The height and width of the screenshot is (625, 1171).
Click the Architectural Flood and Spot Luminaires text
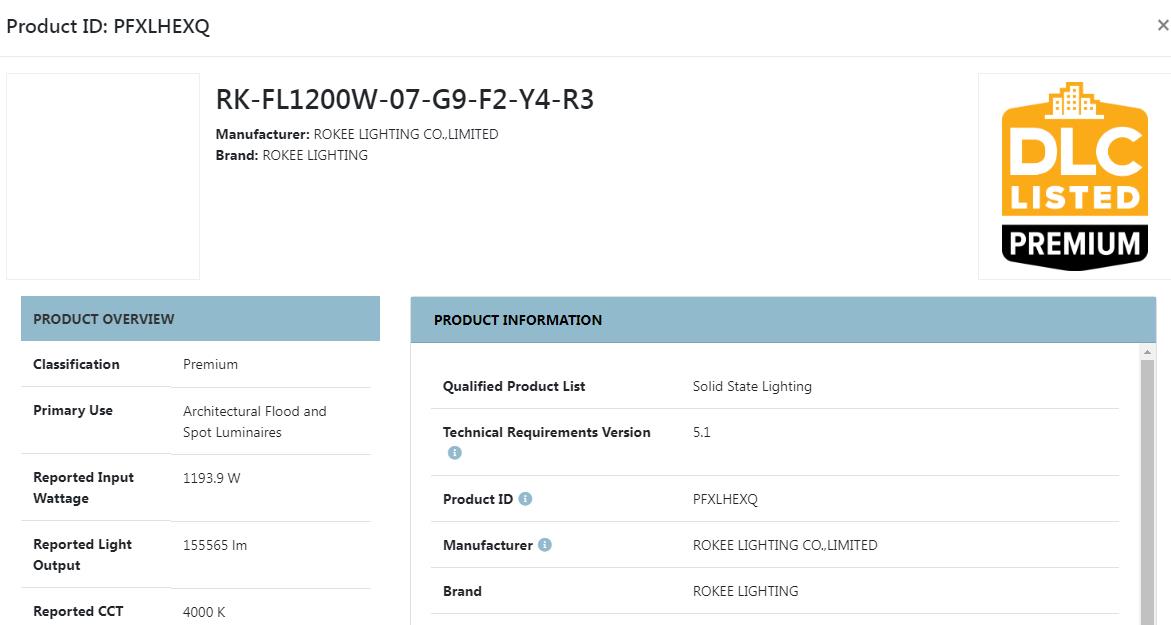(x=255, y=421)
